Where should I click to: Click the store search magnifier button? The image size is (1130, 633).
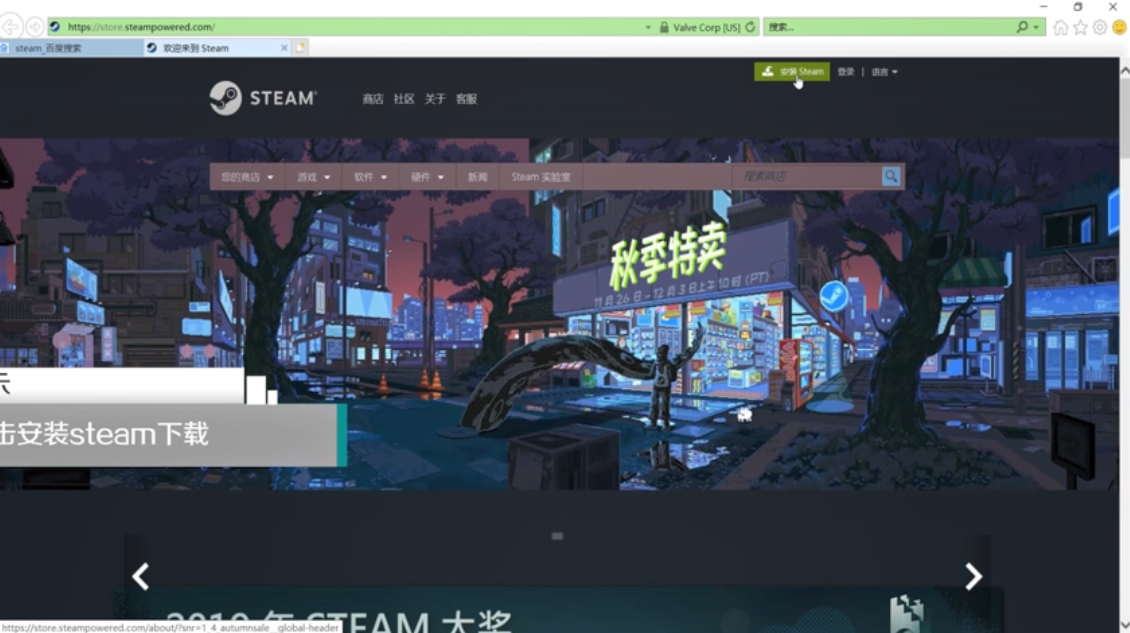point(891,176)
